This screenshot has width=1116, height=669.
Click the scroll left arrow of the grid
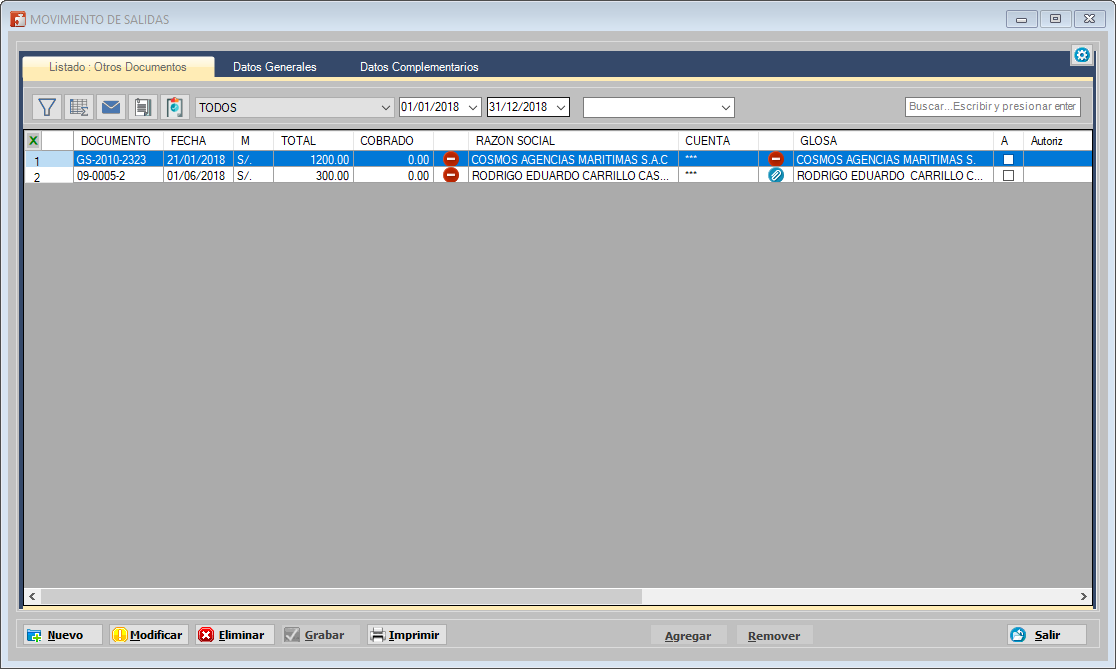click(x=32, y=596)
